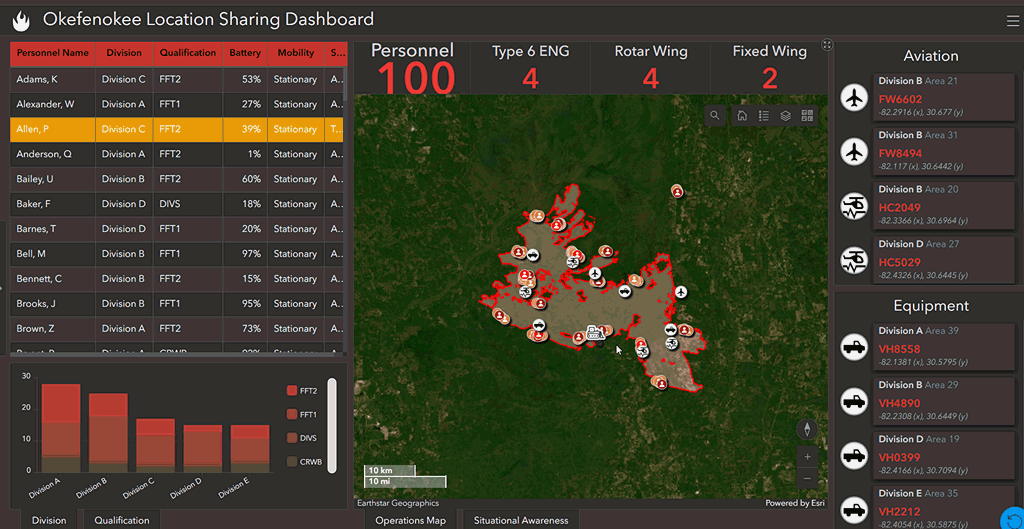This screenshot has height=529, width=1024.
Task: Open the hamburger menu in the header
Action: 1012,21
